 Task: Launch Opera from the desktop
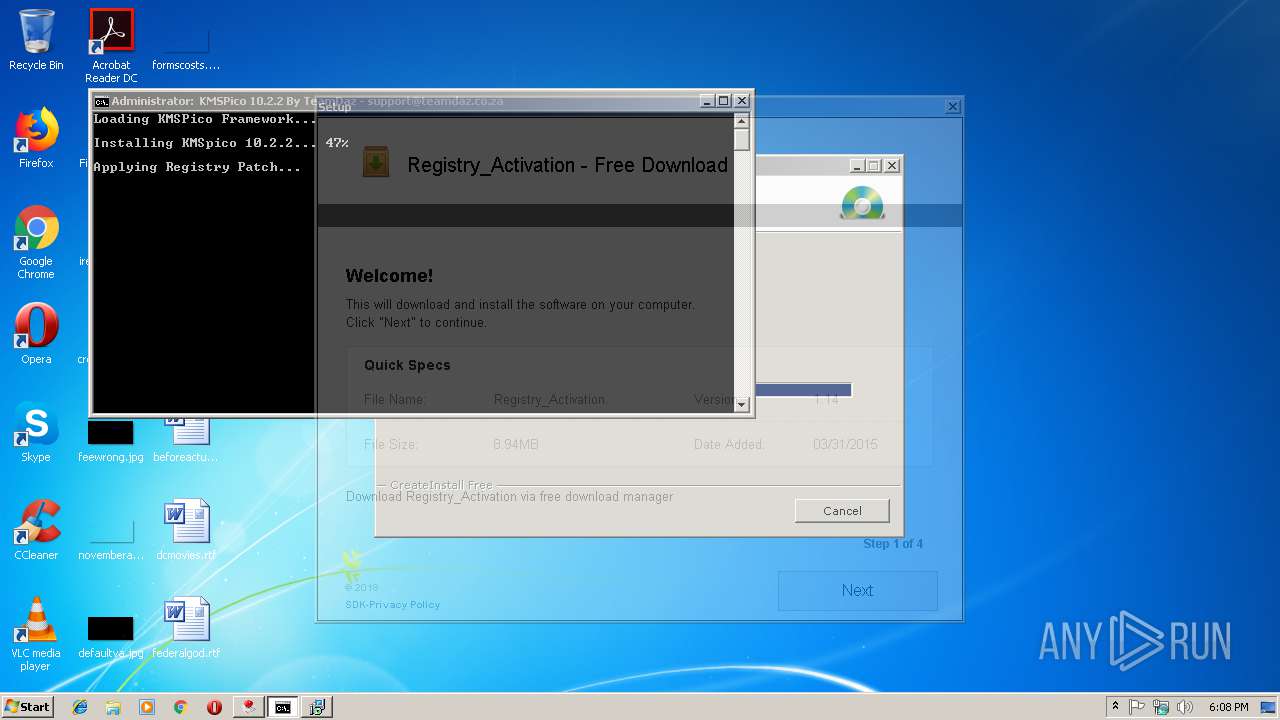pos(36,334)
